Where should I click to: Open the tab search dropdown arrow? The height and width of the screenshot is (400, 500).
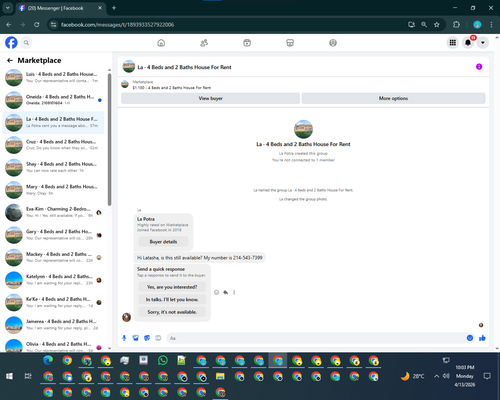[x=7, y=8]
